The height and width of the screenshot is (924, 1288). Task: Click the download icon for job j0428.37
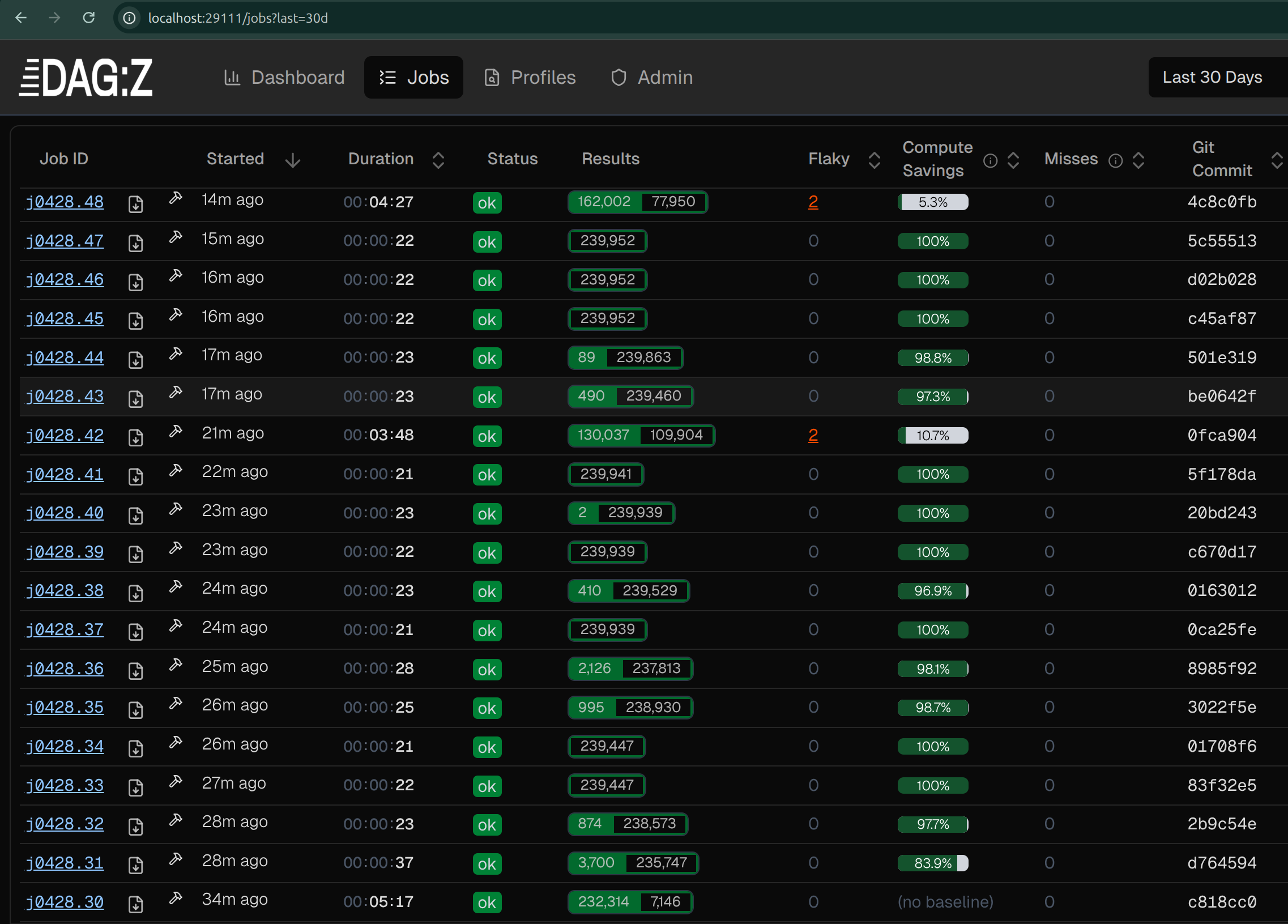pyautogui.click(x=135, y=632)
